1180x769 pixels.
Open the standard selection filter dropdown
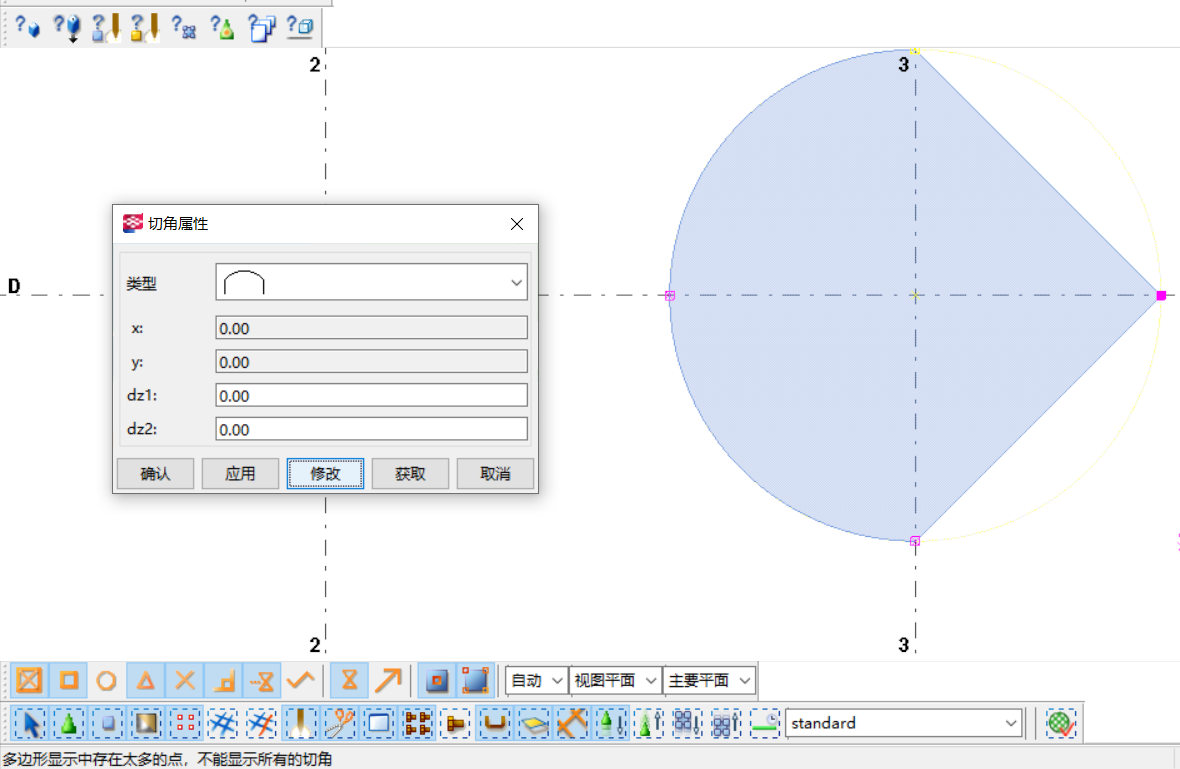click(x=904, y=723)
